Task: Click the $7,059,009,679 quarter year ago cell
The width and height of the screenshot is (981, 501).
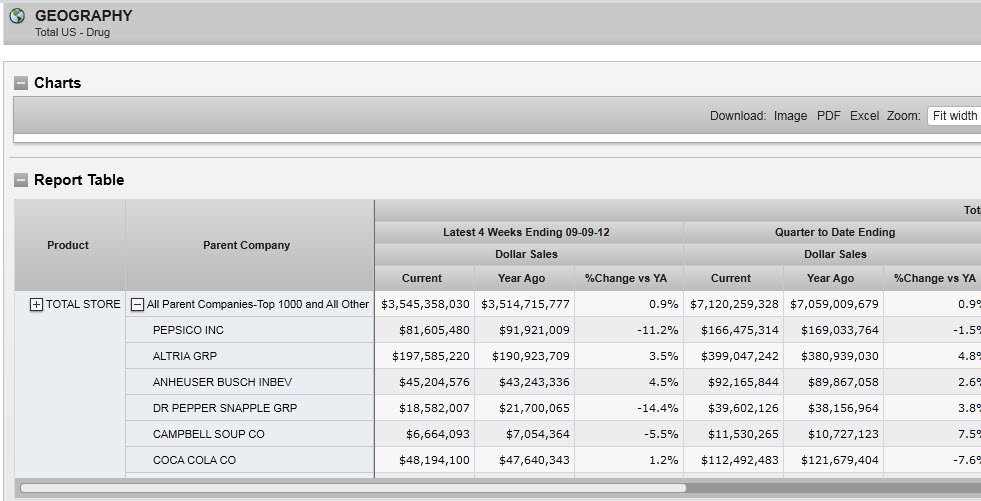Action: [x=834, y=305]
